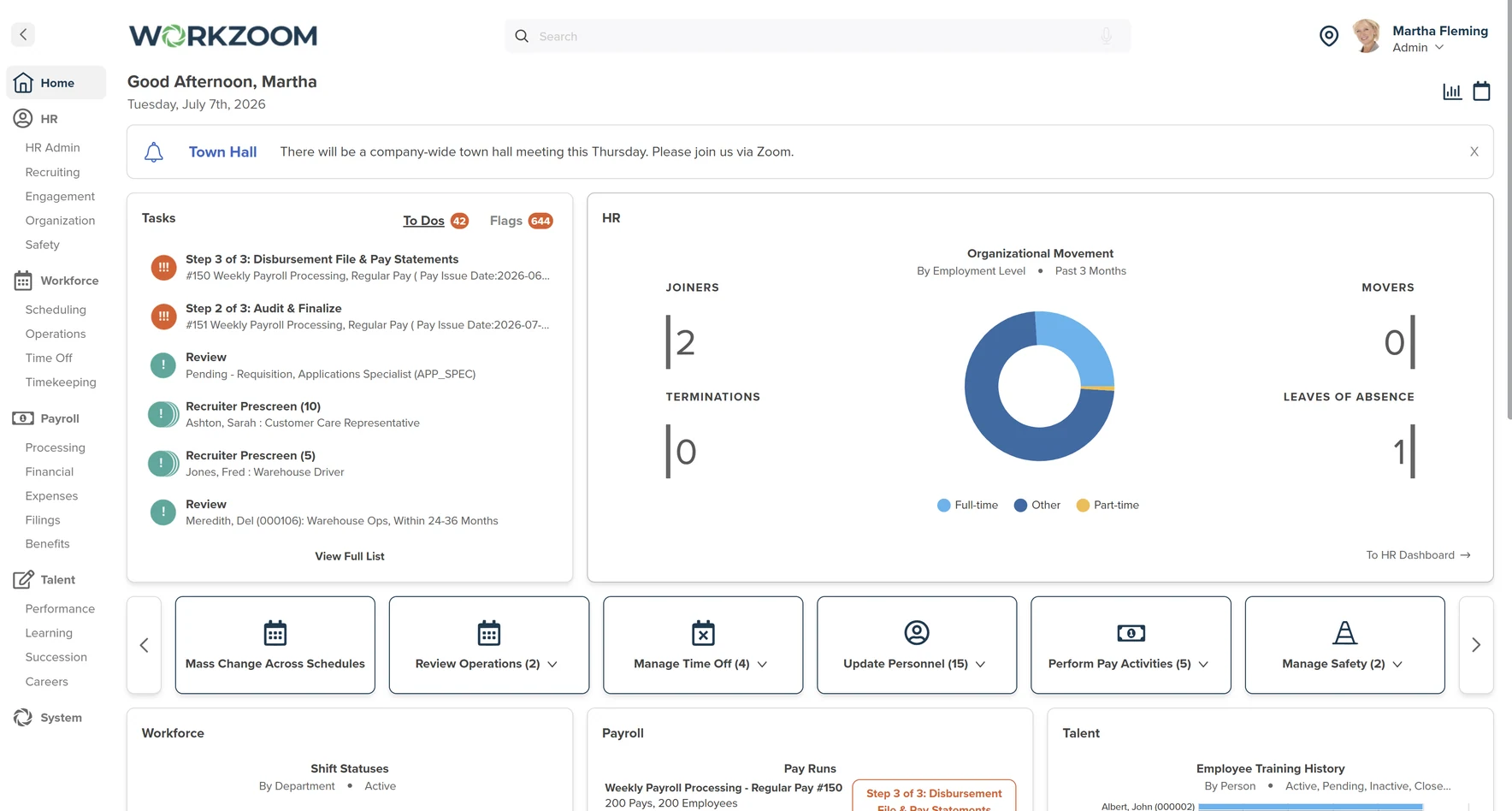Expand Perform Pay Activities (5) dropdown
This screenshot has height=811, width=1512.
[1203, 664]
